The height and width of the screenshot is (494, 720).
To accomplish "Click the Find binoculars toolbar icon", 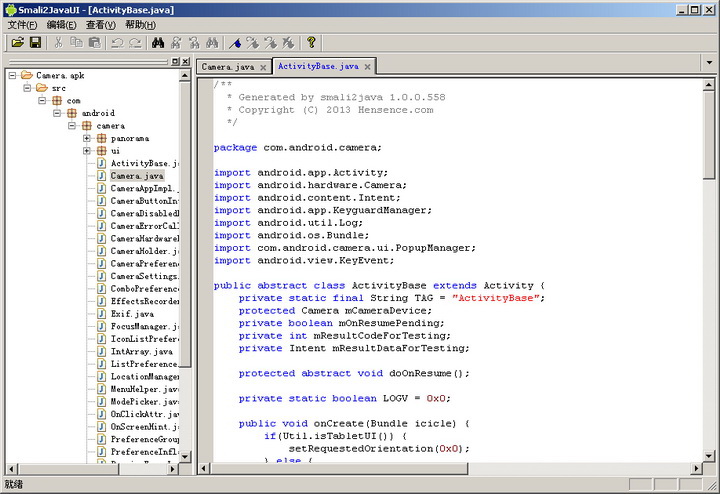I will coord(158,43).
